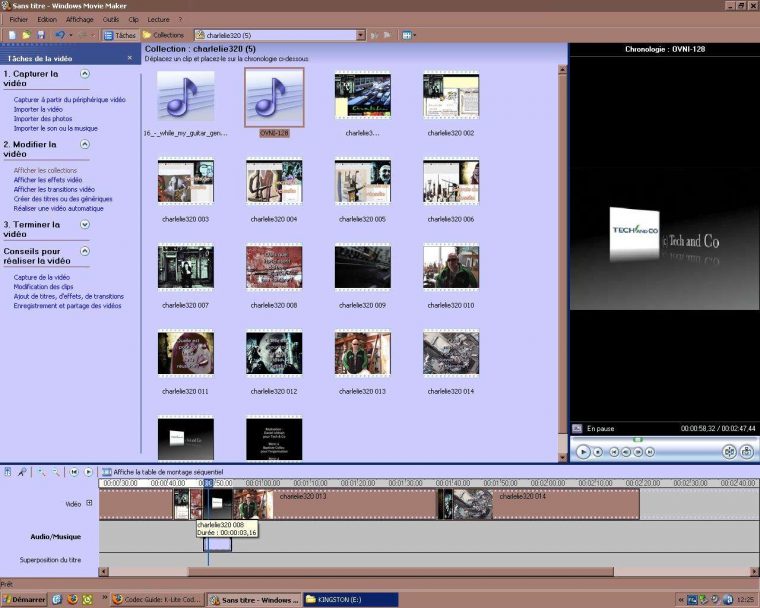Image resolution: width=760 pixels, height=608 pixels.
Task: Open the charlelie320 collection dropdown
Action: (x=361, y=35)
